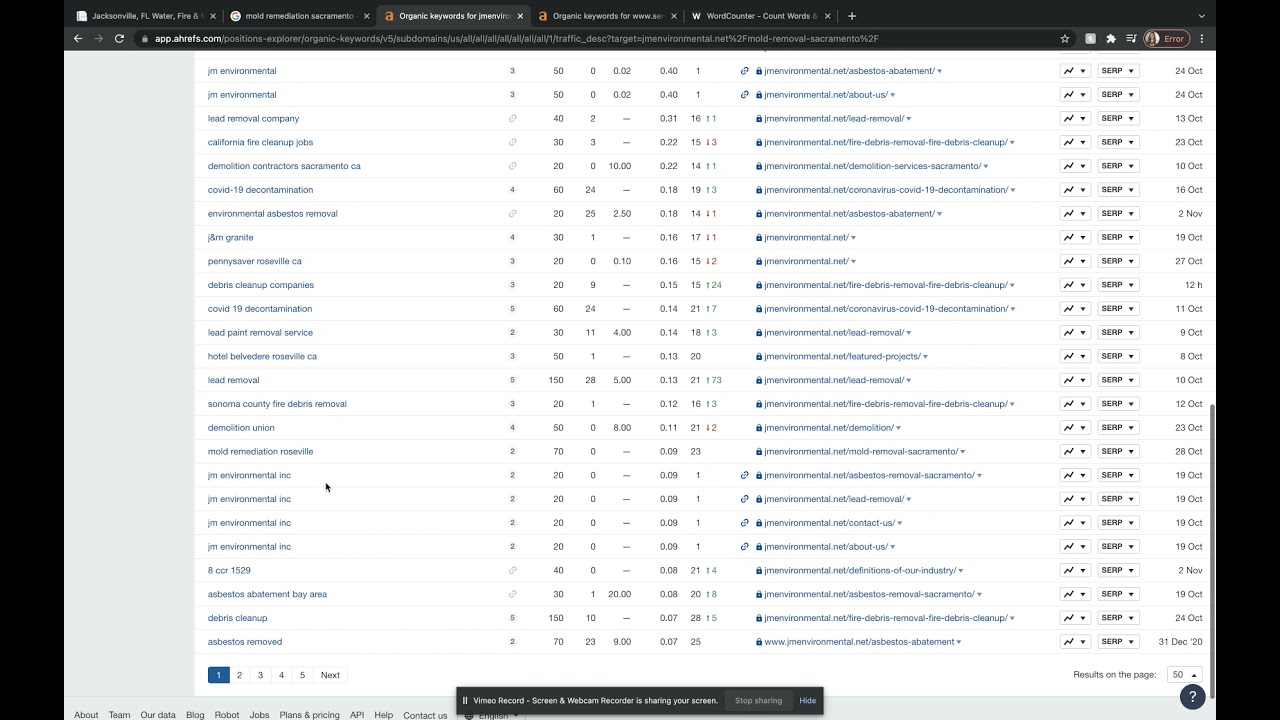Viewport: 1280px width, 720px height.
Task: Show position history chart for 8 ccr 1529
Action: (x=1075, y=570)
